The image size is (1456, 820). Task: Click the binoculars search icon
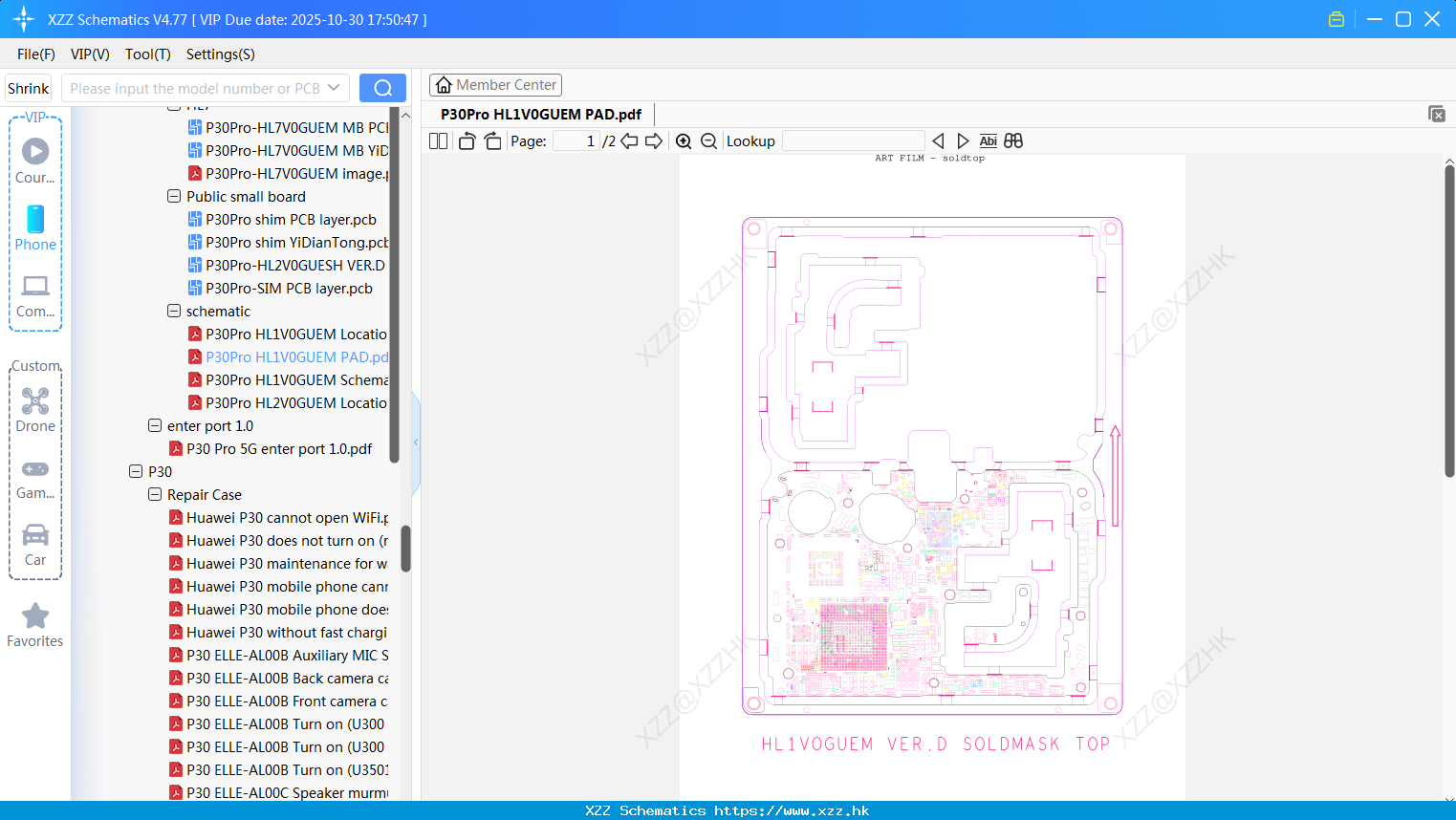(1013, 140)
